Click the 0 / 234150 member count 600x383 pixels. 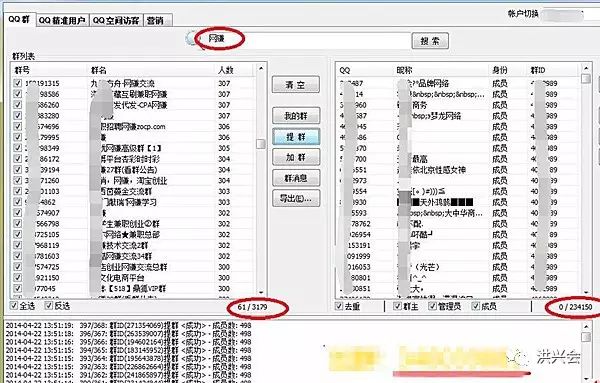(575, 306)
